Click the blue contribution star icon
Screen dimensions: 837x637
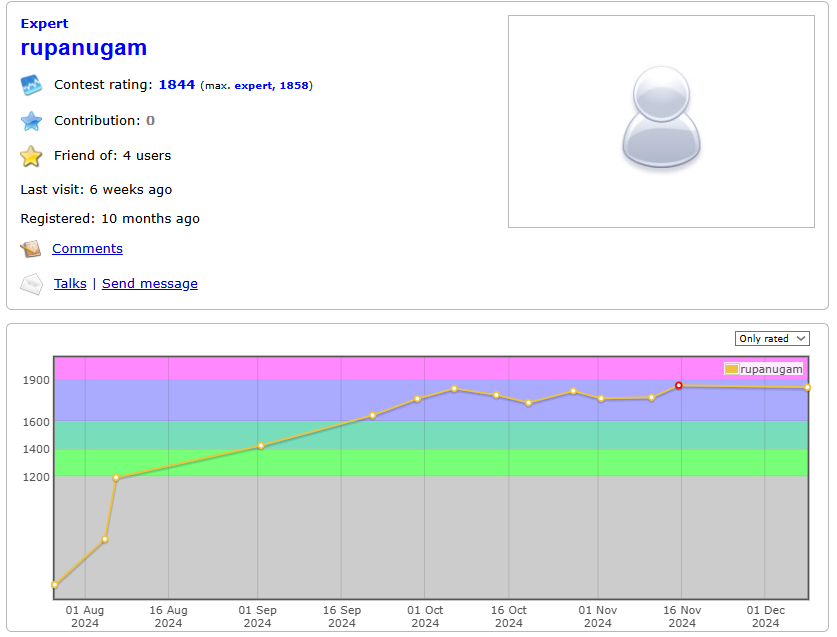point(31,120)
